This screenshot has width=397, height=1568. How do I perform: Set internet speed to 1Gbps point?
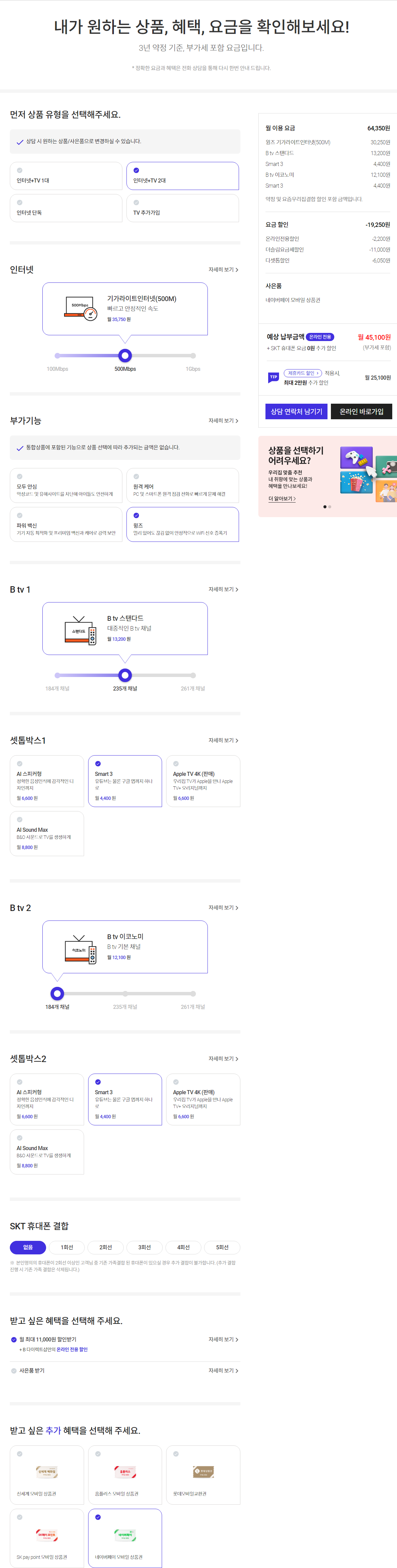(x=193, y=356)
